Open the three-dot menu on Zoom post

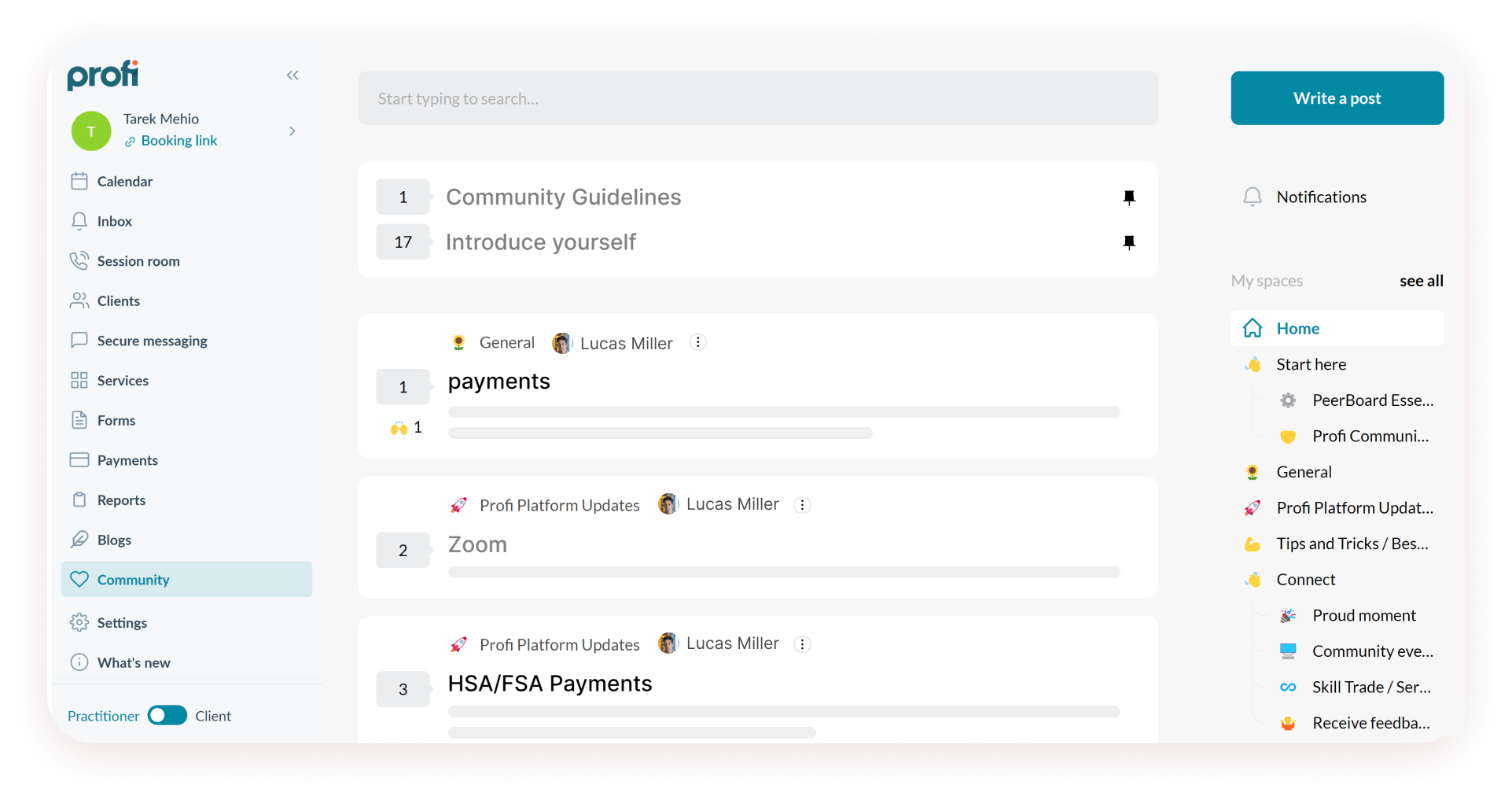point(802,505)
